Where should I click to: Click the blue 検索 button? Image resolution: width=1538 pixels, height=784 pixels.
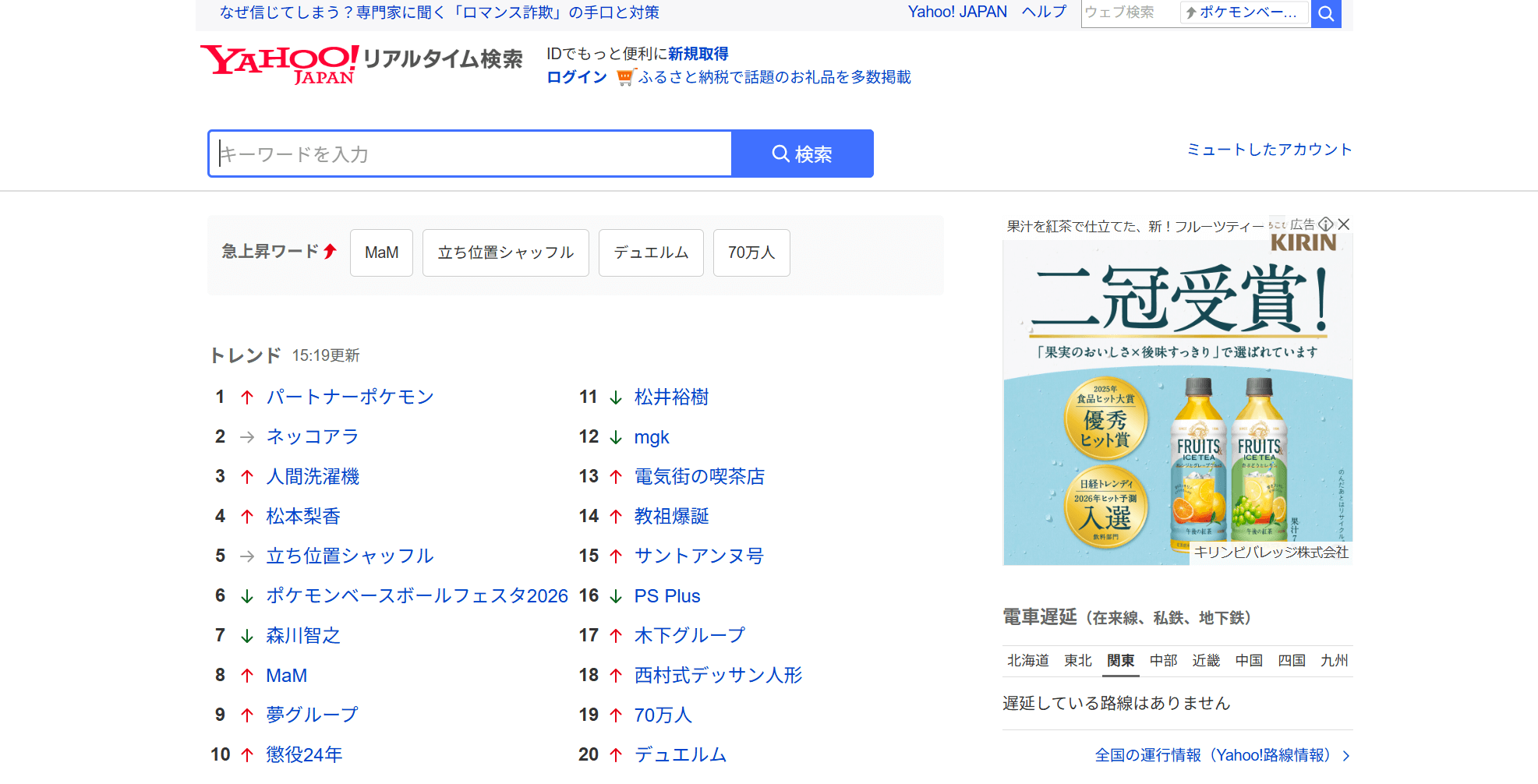coord(802,154)
